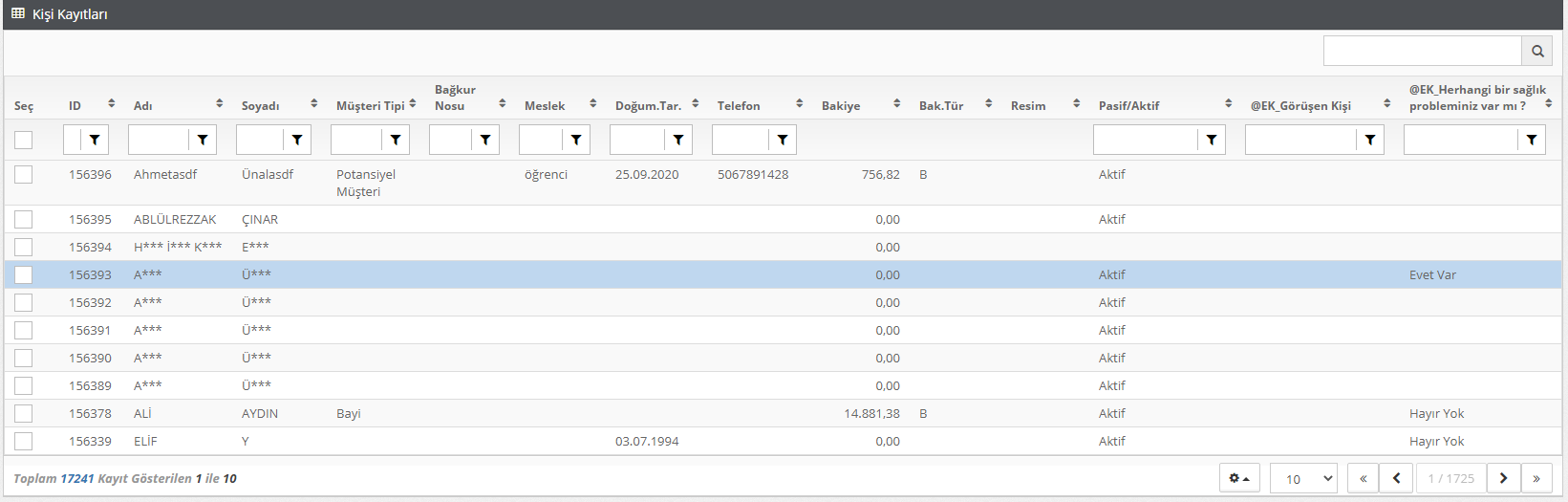Click the filter funnel for Adı column

point(203,140)
